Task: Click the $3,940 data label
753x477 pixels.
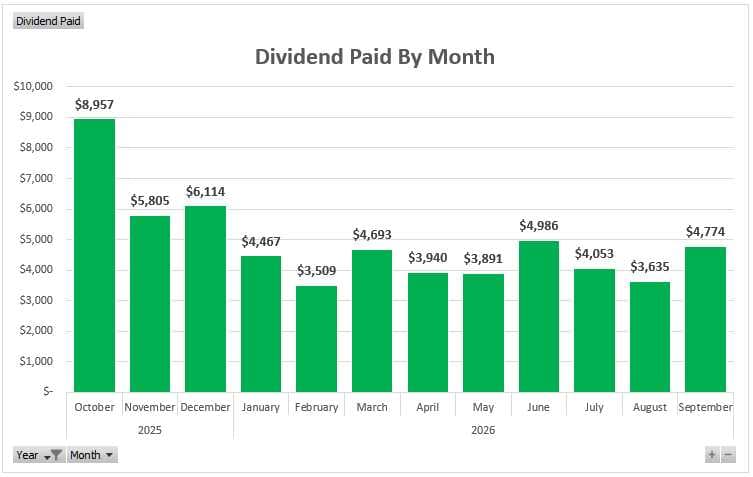Action: 428,258
